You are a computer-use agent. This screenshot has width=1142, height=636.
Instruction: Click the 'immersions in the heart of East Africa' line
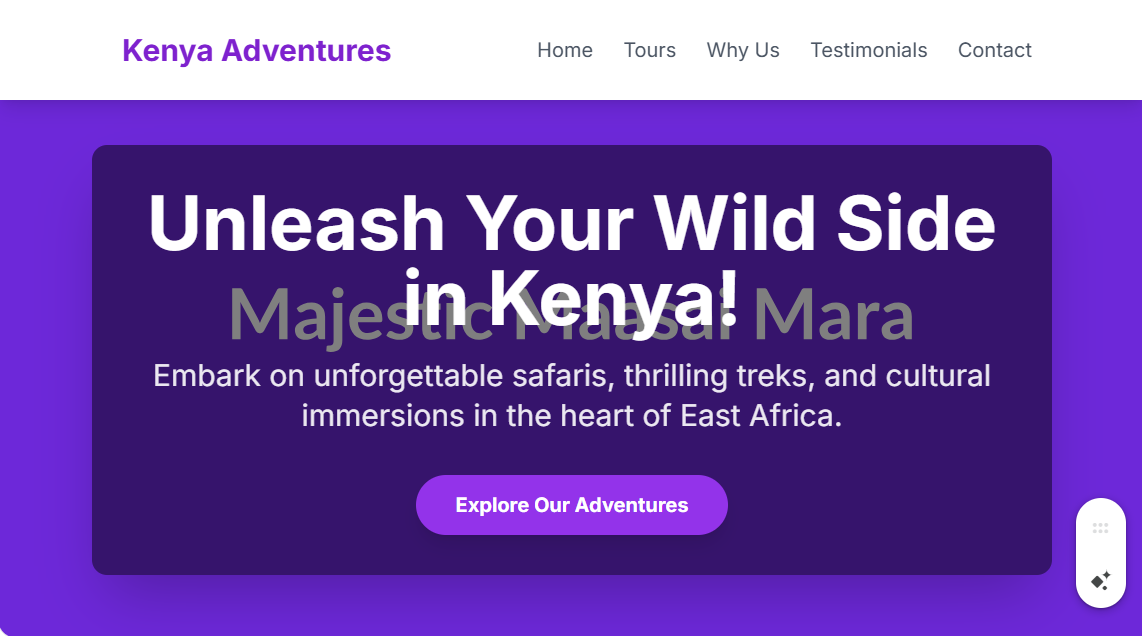572,416
